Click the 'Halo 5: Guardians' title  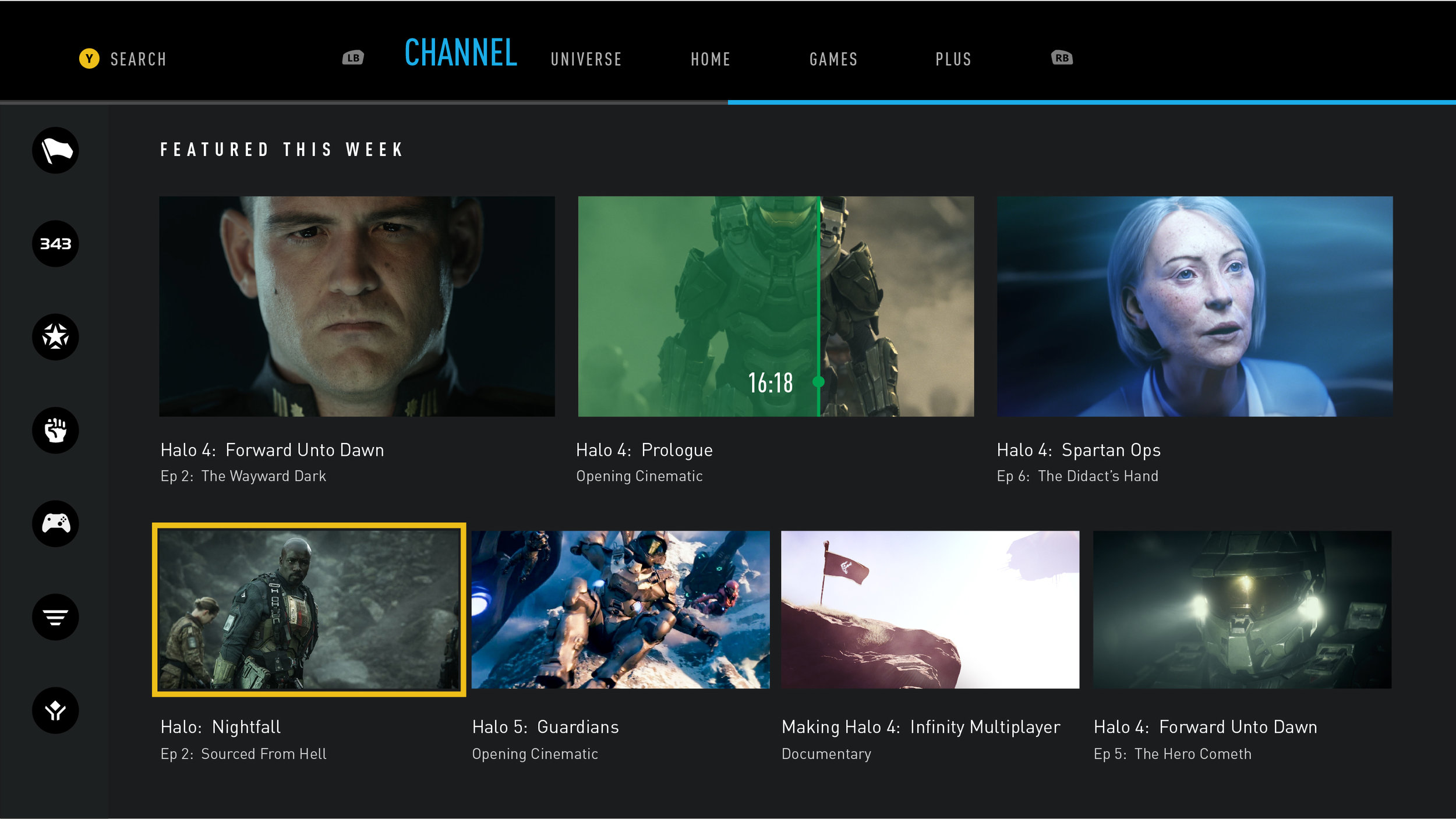[x=545, y=727]
